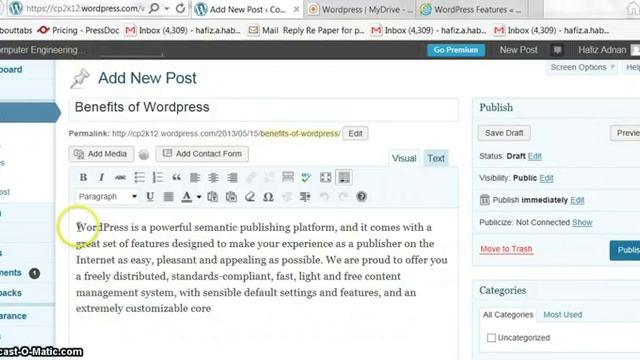Image resolution: width=640 pixels, height=360 pixels.
Task: Click the permalink Edit button
Action: coord(355,133)
